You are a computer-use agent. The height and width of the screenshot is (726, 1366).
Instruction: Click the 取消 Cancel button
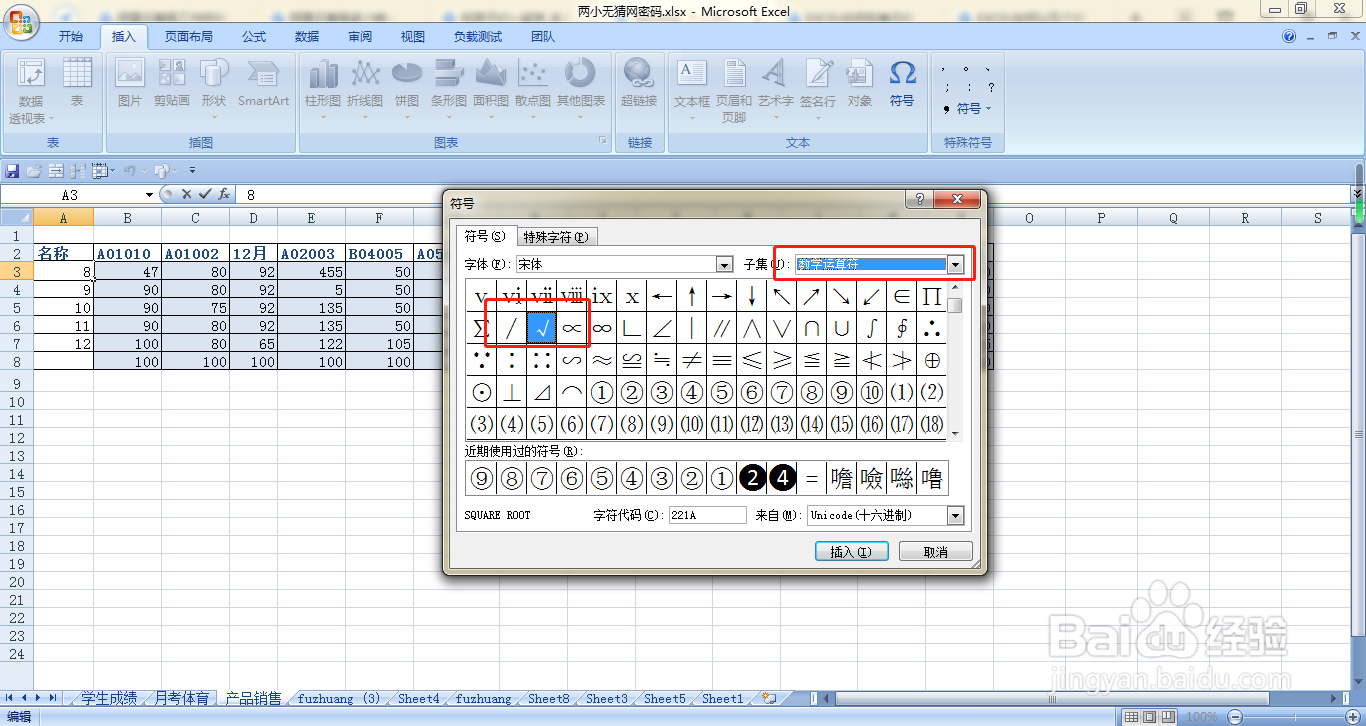coord(936,552)
